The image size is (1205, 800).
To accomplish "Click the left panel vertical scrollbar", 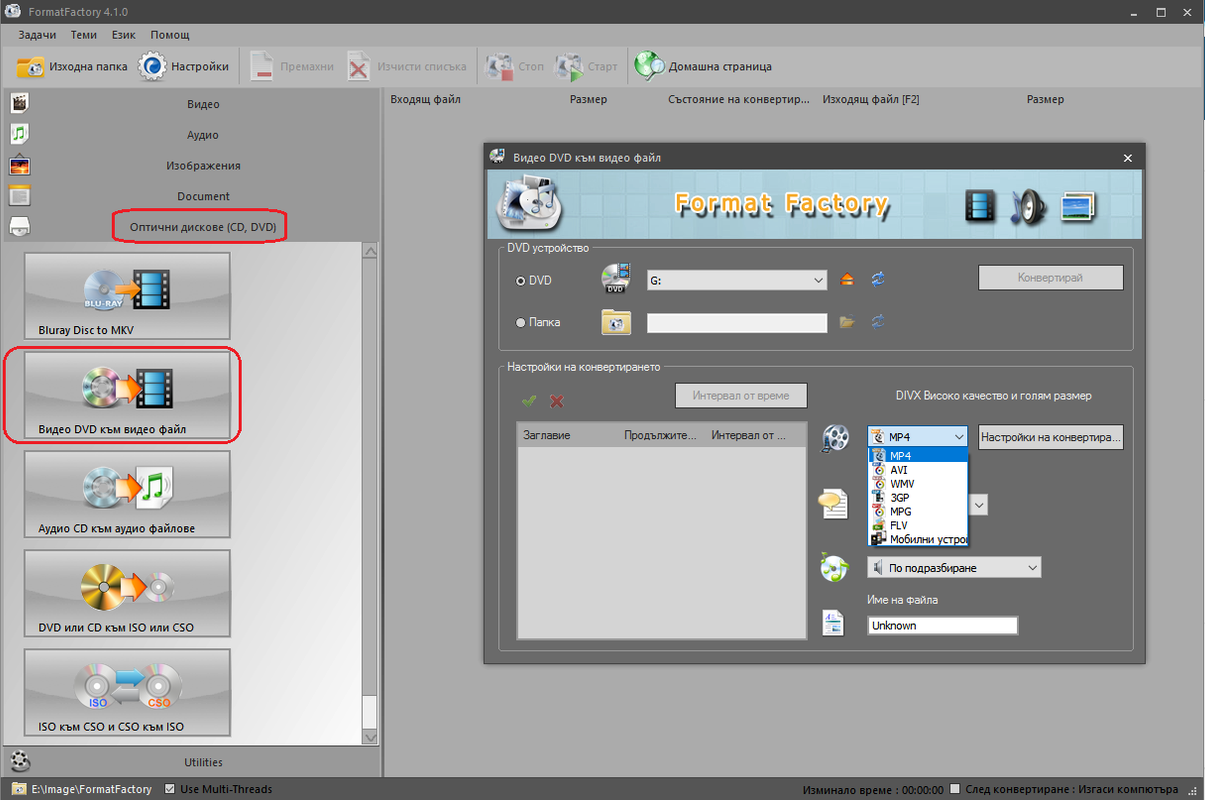I will 369,493.
